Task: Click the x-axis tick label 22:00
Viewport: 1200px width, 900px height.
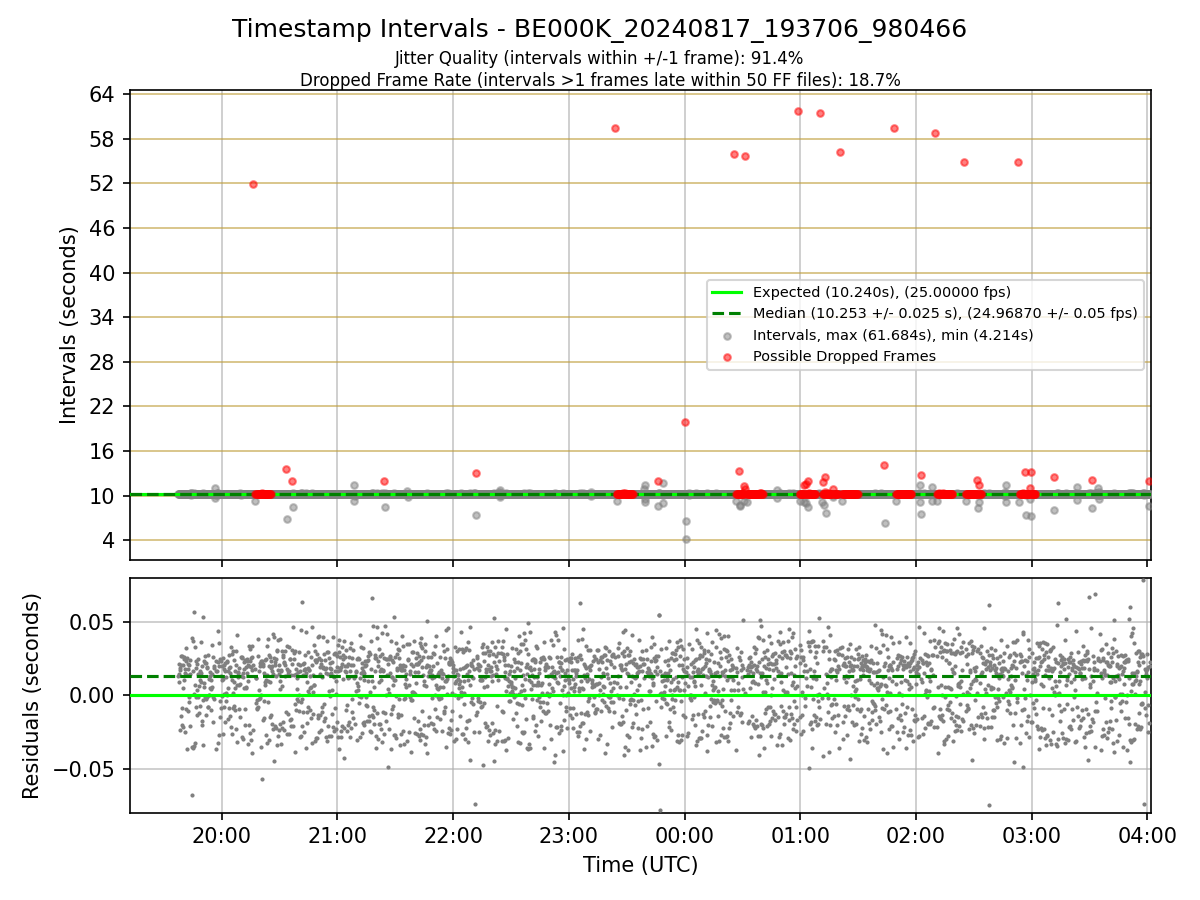Action: point(453,835)
